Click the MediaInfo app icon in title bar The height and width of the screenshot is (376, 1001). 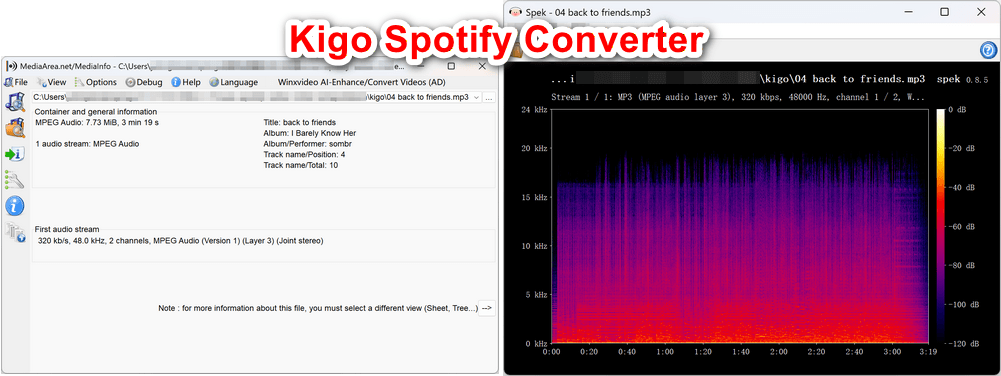(11, 66)
